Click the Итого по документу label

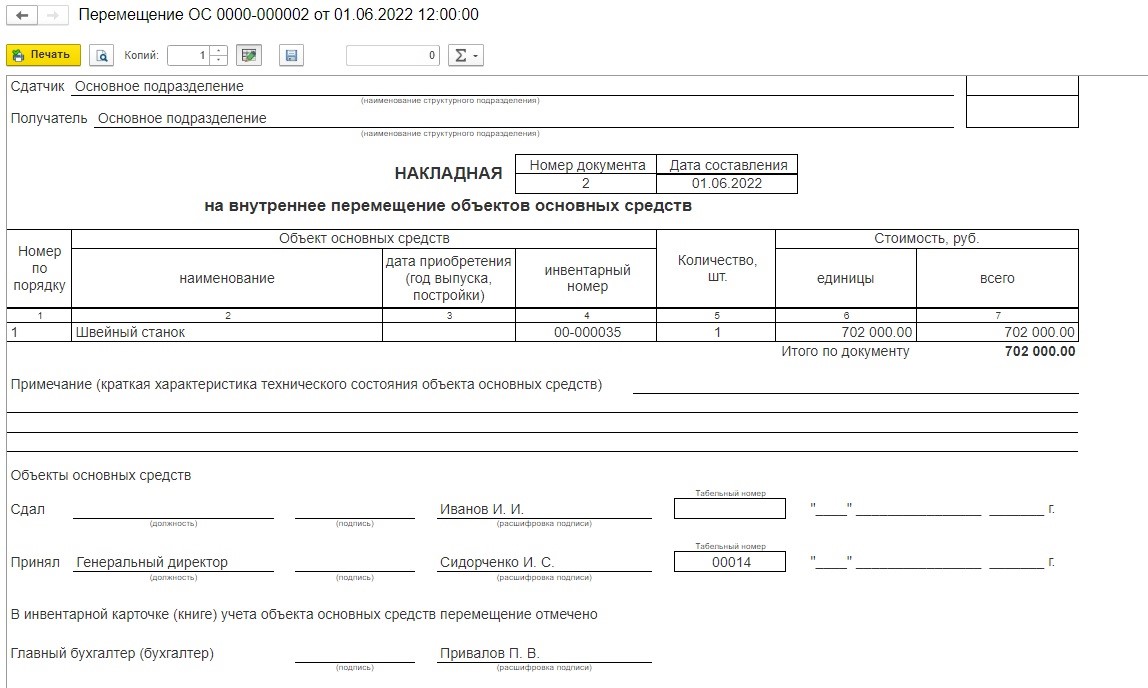pos(845,351)
